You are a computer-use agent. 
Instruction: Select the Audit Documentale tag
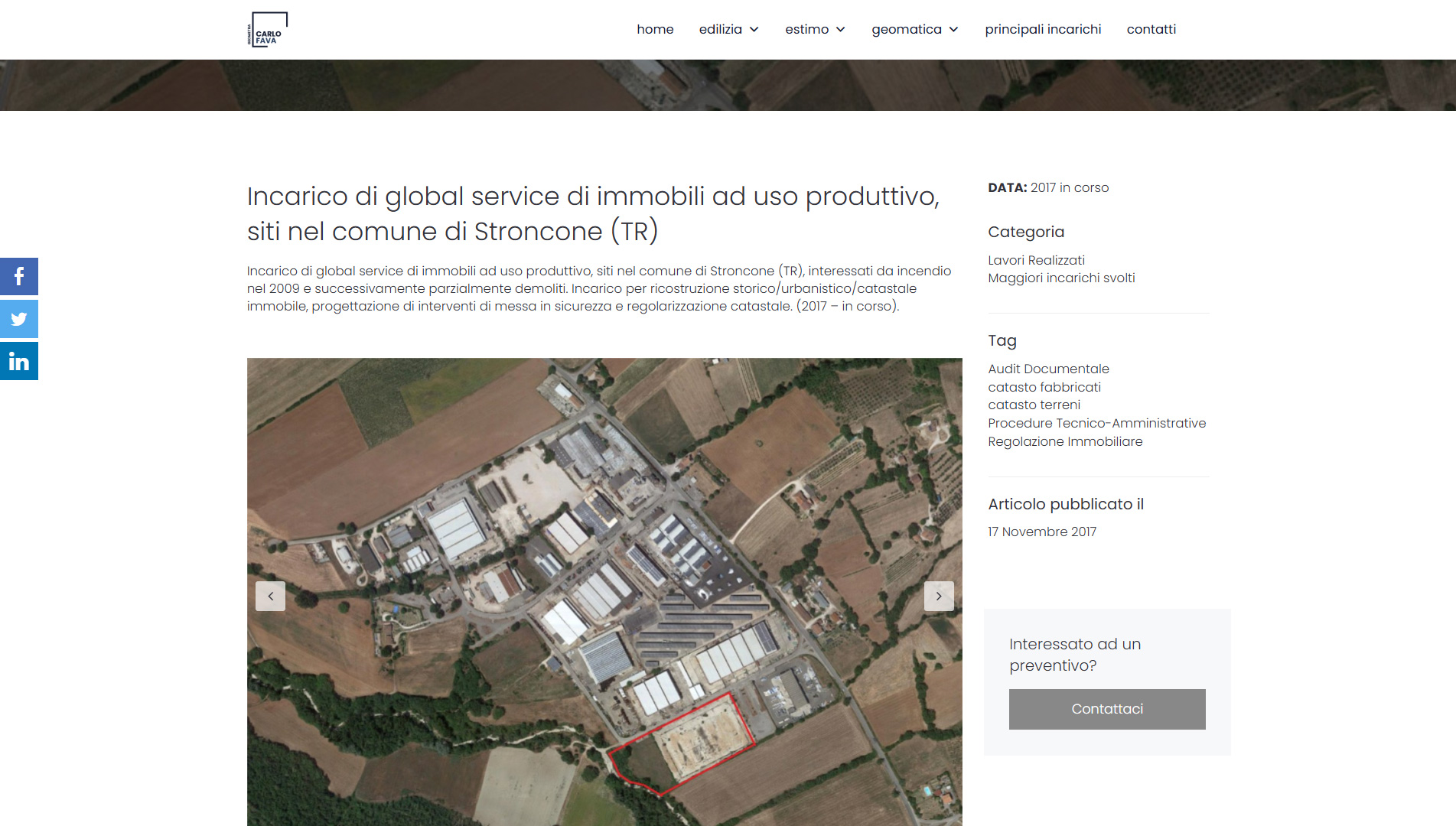point(1048,369)
